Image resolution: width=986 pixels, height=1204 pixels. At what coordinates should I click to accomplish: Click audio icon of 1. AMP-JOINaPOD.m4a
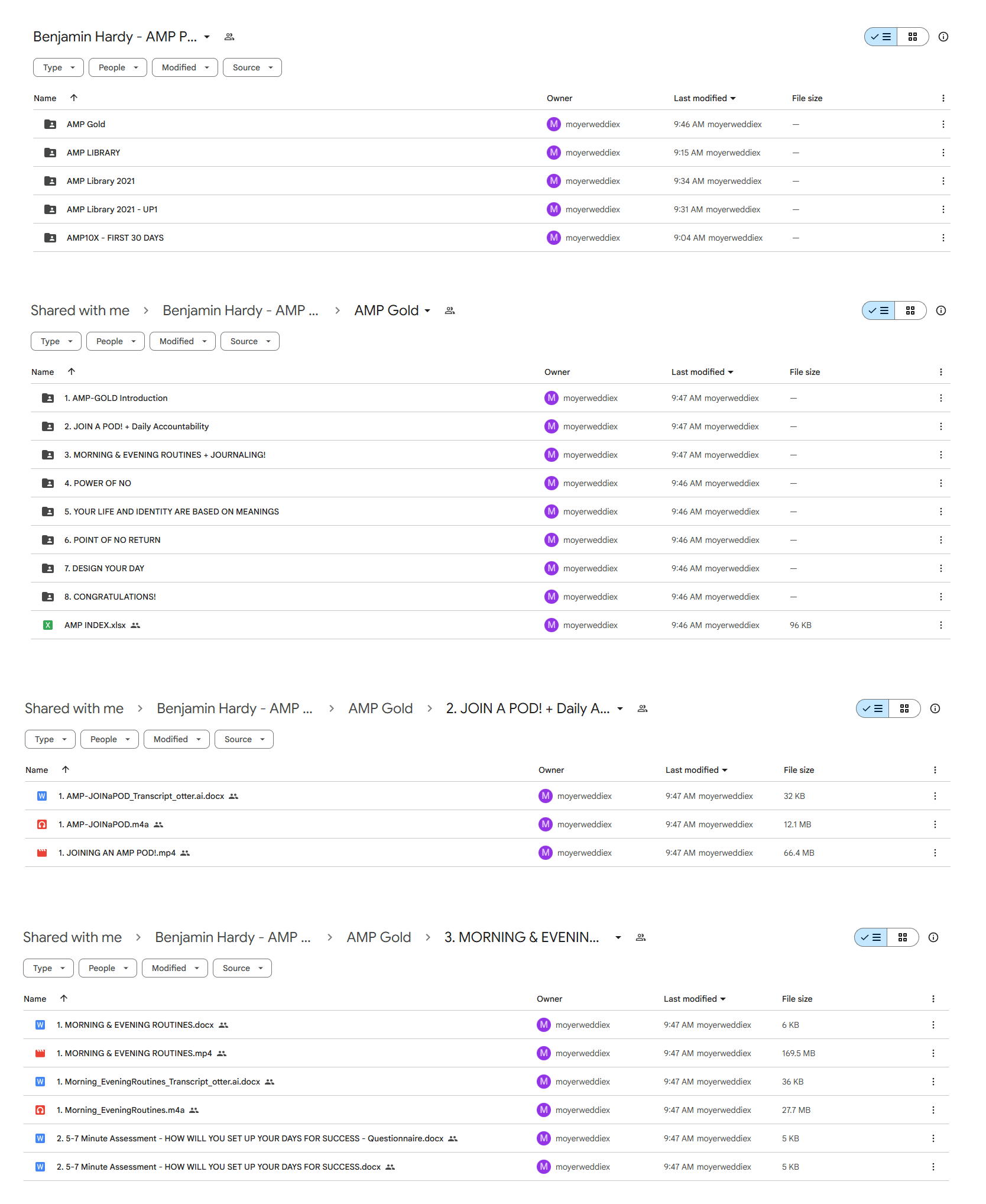click(x=42, y=824)
